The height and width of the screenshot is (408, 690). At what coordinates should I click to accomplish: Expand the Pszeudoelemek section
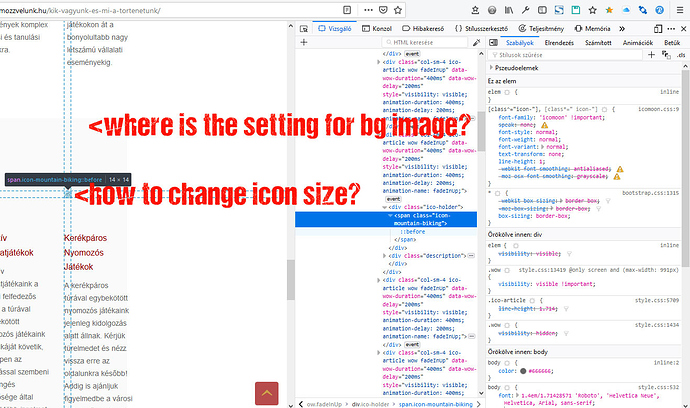tap(492, 68)
